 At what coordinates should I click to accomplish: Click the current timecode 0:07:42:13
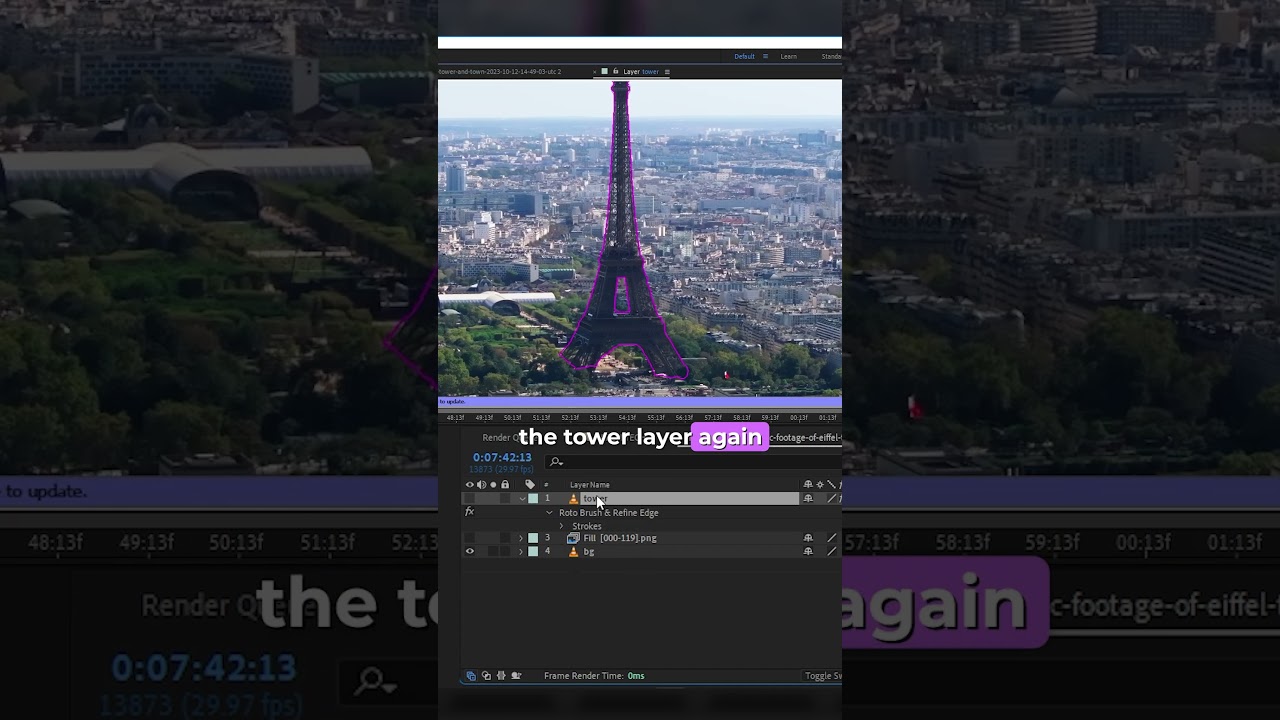502,458
